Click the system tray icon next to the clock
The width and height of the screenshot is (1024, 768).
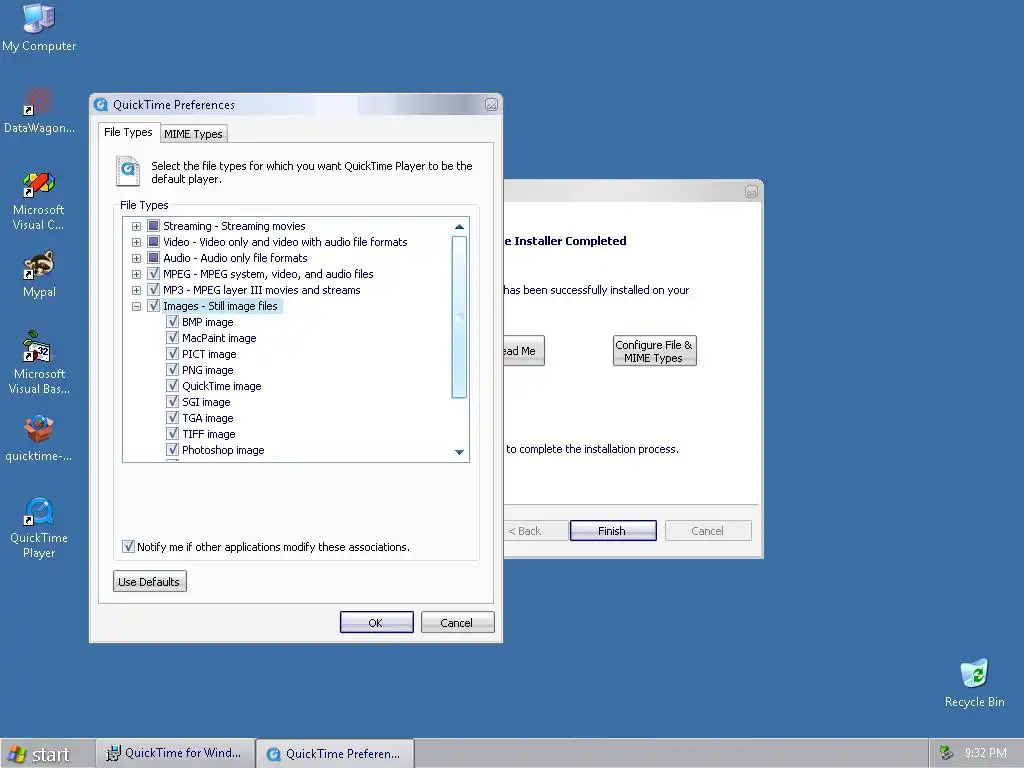tap(946, 752)
